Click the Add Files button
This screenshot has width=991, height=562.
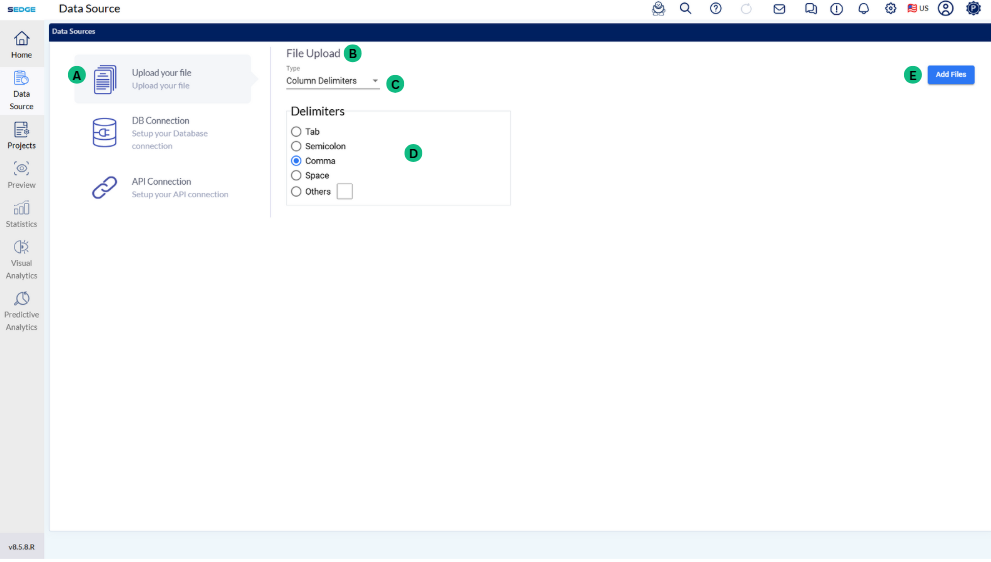click(950, 74)
